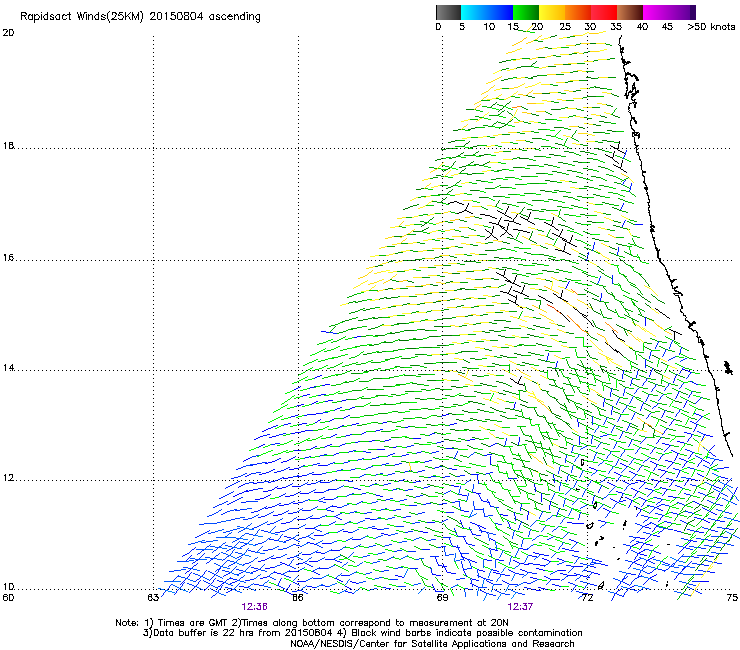The width and height of the screenshot is (740, 650).
Task: Click the purple '12:38' time stamp
Action: point(254,607)
